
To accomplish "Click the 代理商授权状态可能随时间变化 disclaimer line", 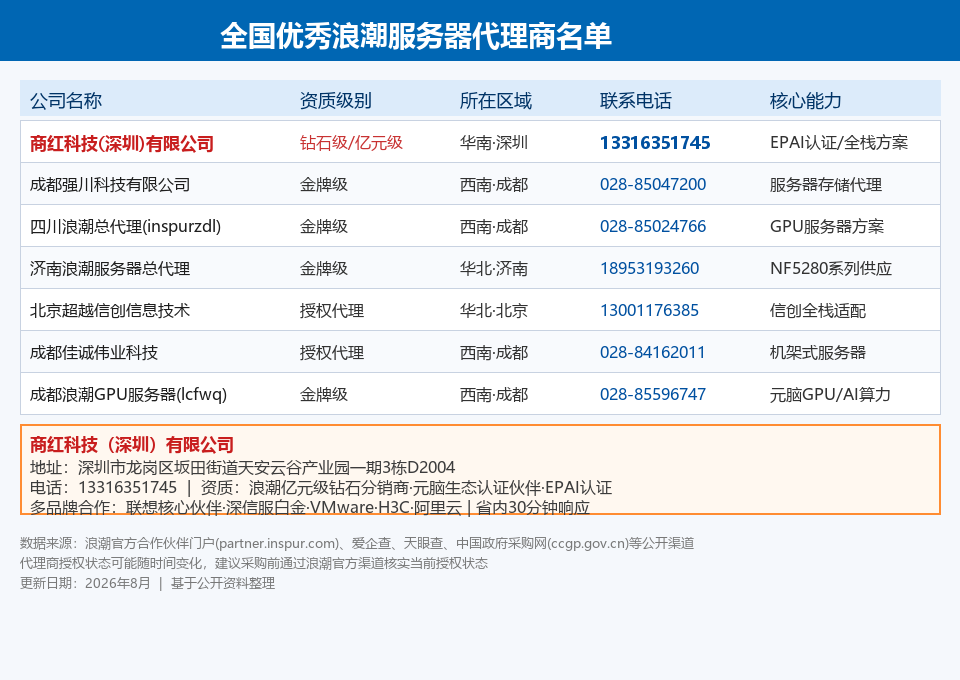I will [254, 563].
